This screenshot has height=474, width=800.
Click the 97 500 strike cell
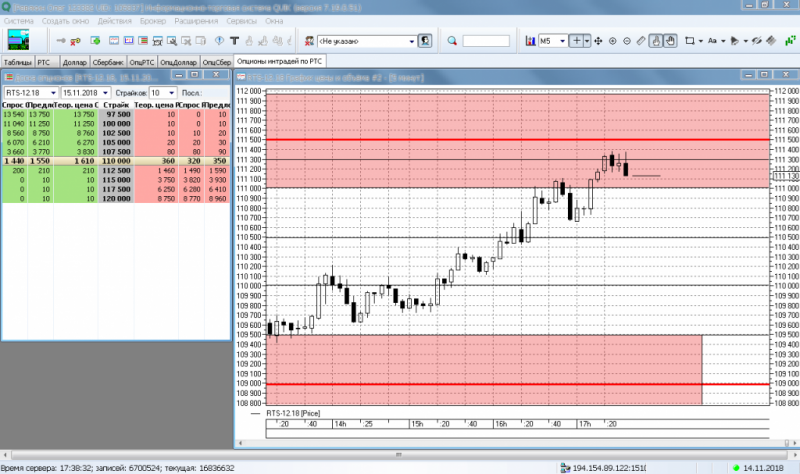[116, 114]
